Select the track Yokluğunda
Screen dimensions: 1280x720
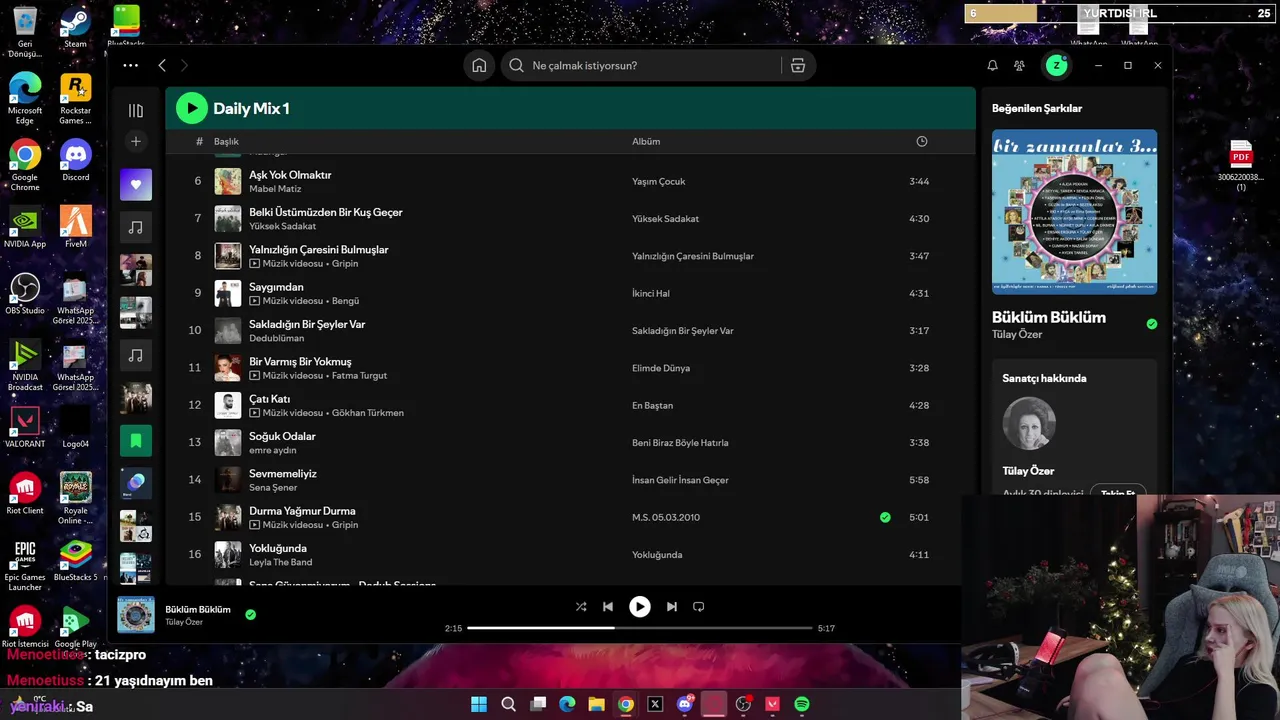click(278, 548)
